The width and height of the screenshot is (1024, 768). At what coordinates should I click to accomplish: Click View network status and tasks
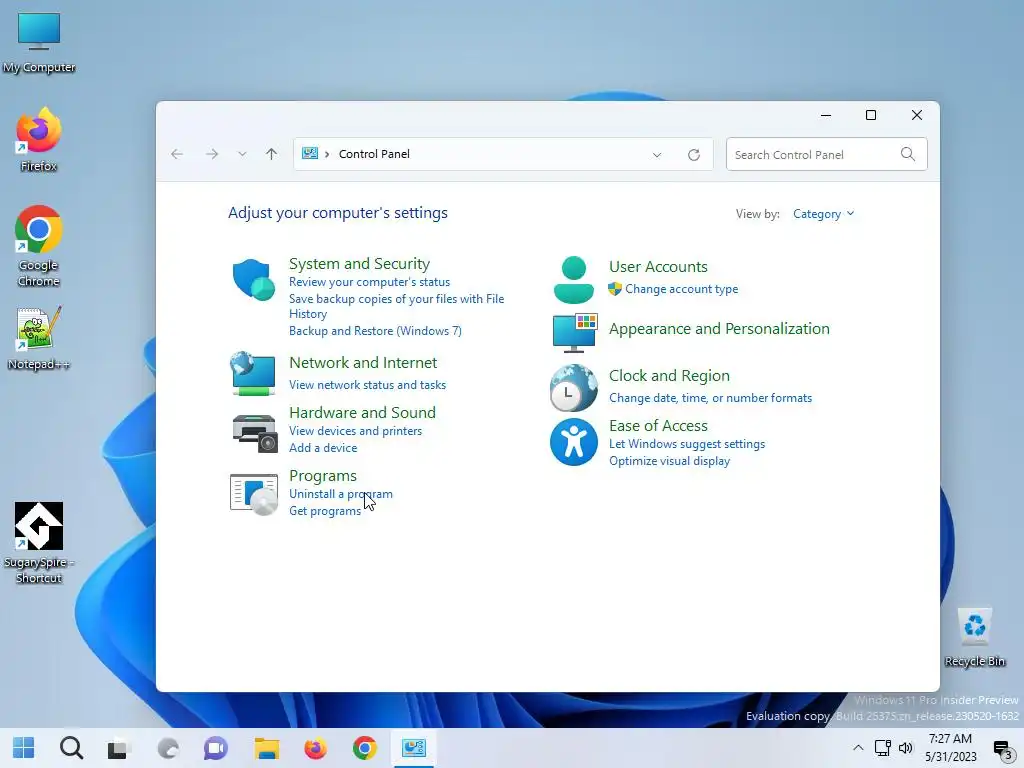point(367,385)
